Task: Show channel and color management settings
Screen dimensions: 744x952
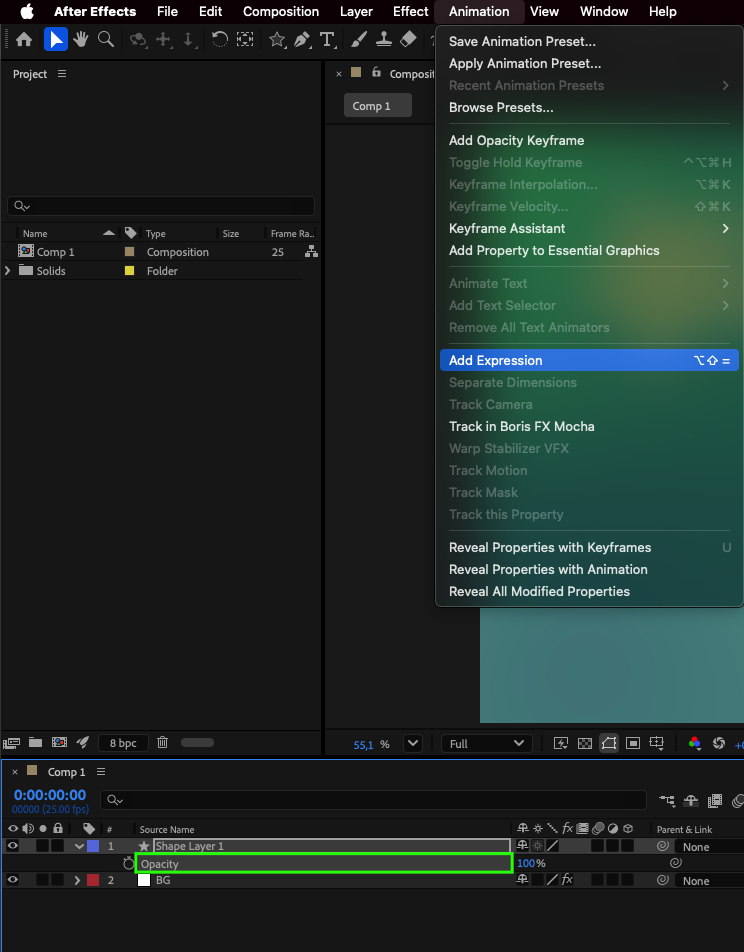Action: click(x=695, y=743)
